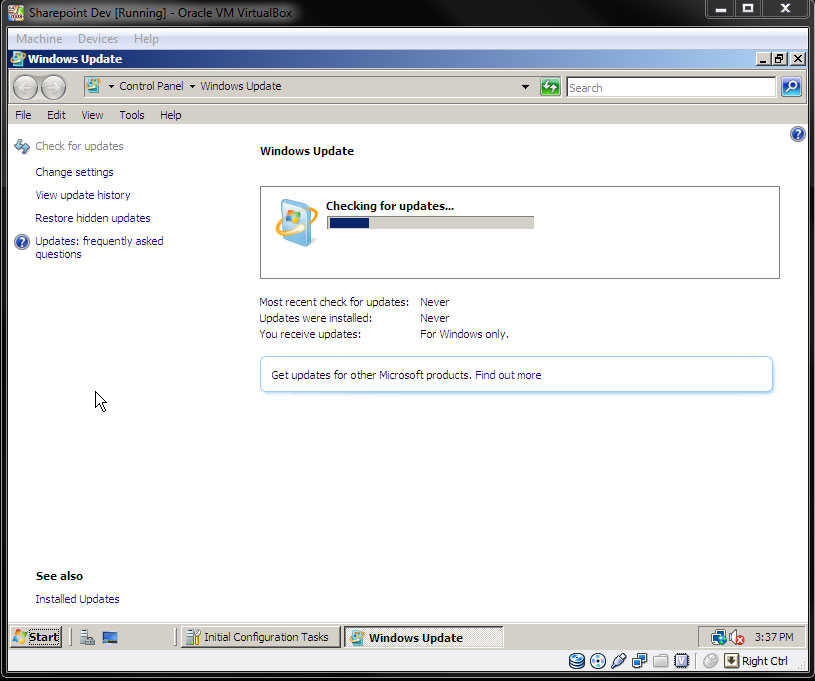Expand the address bar root dropdown arrow
This screenshot has height=681, width=815.
coord(111,86)
